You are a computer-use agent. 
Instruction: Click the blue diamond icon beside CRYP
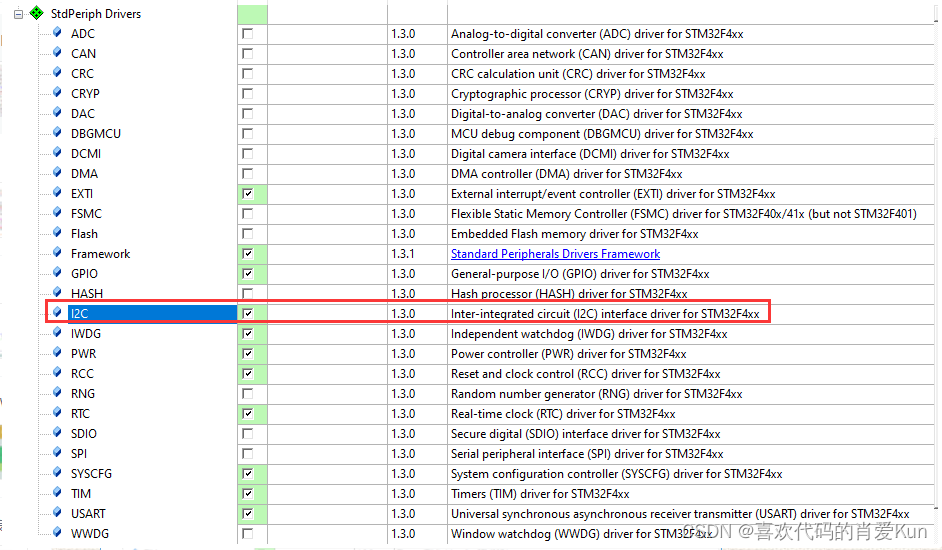[x=57, y=93]
